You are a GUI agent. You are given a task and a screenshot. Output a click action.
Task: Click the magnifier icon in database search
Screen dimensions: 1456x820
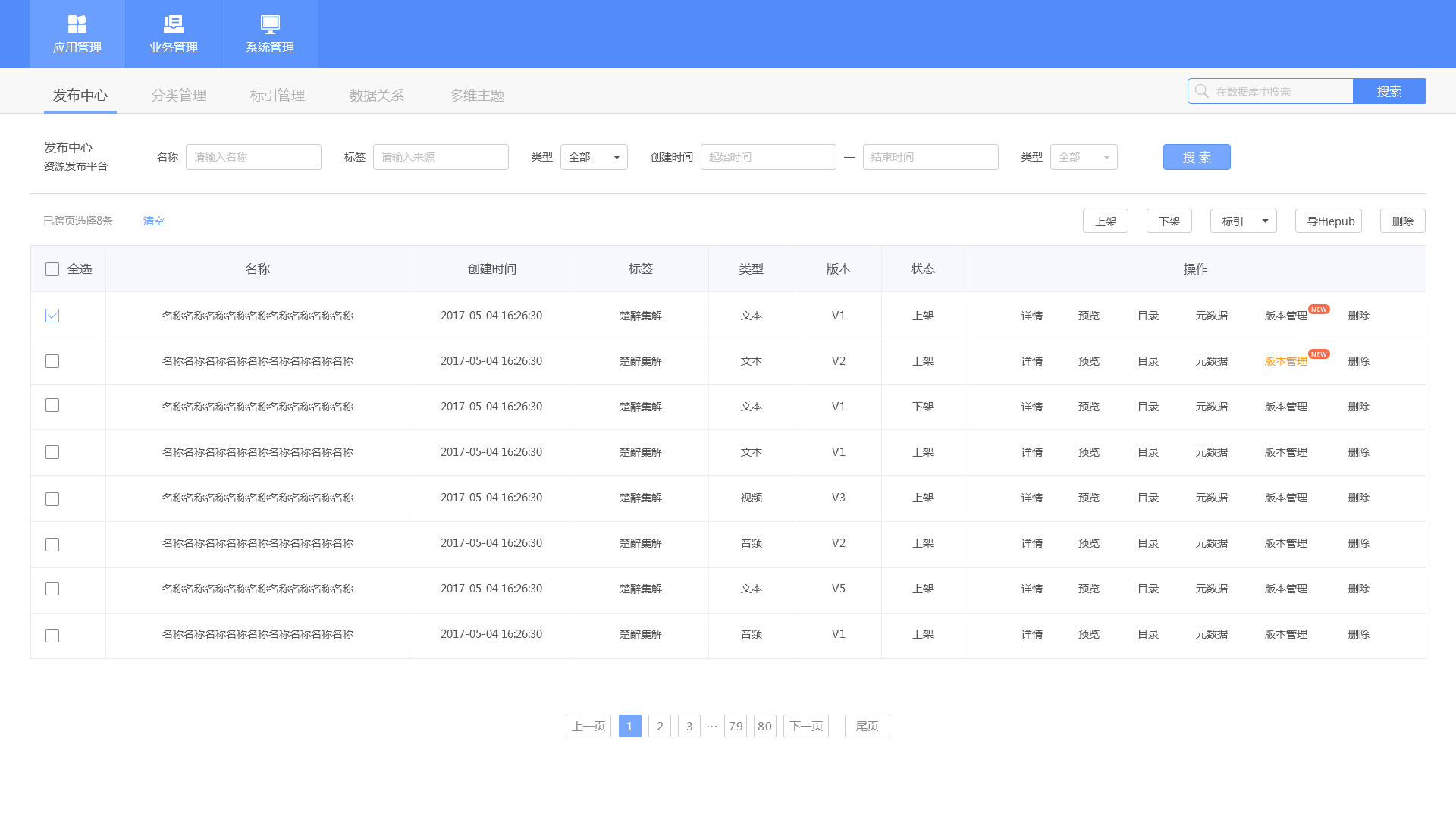pyautogui.click(x=1202, y=91)
